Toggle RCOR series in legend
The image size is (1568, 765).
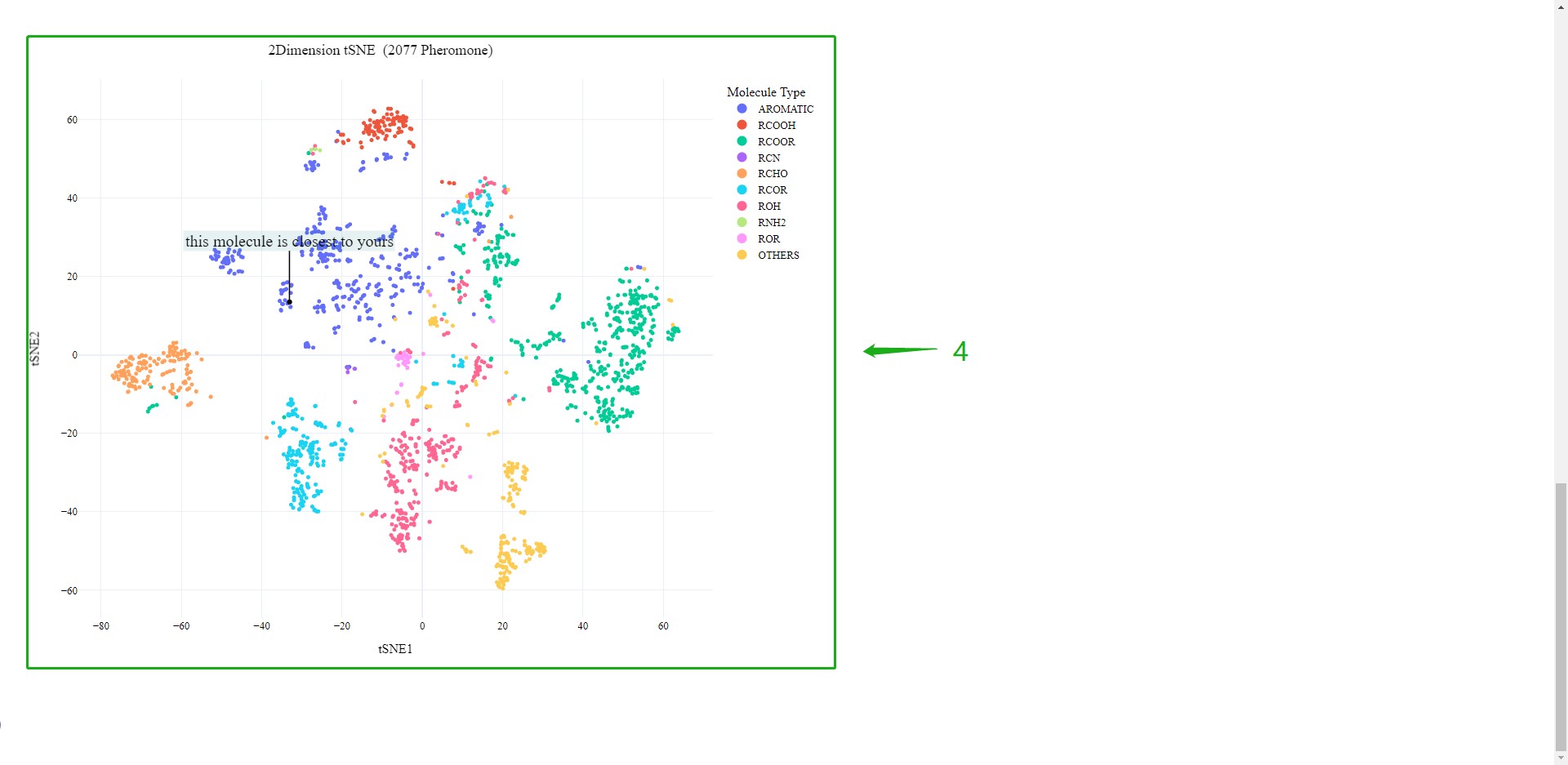tap(761, 189)
